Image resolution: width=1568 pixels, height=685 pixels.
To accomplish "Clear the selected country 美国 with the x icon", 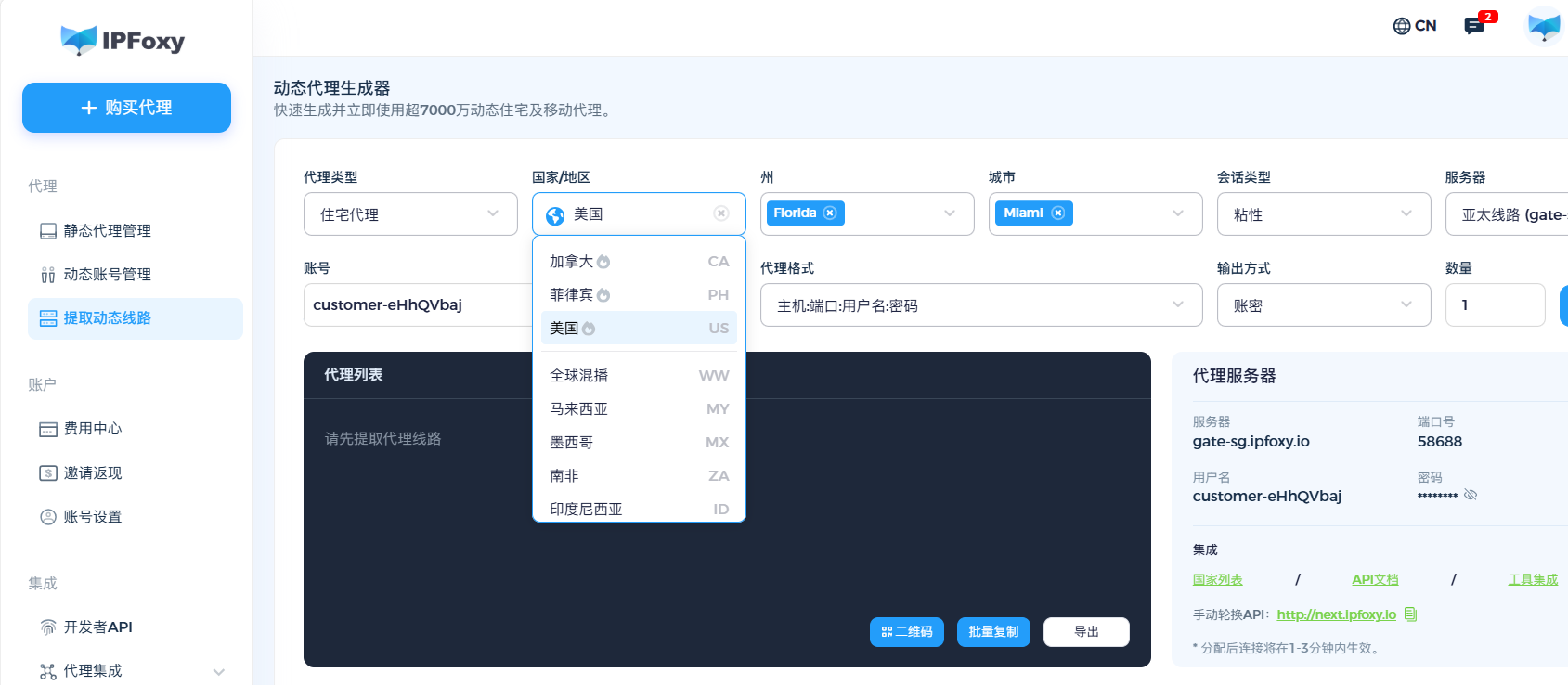I will tap(721, 213).
